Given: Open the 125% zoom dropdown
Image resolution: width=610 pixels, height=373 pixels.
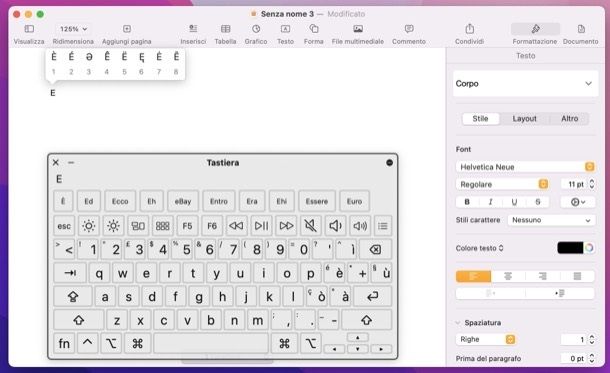Looking at the screenshot, I should click(73, 29).
